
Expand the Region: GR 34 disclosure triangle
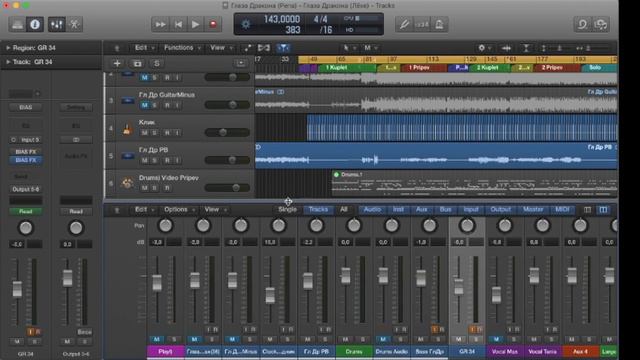coord(8,48)
